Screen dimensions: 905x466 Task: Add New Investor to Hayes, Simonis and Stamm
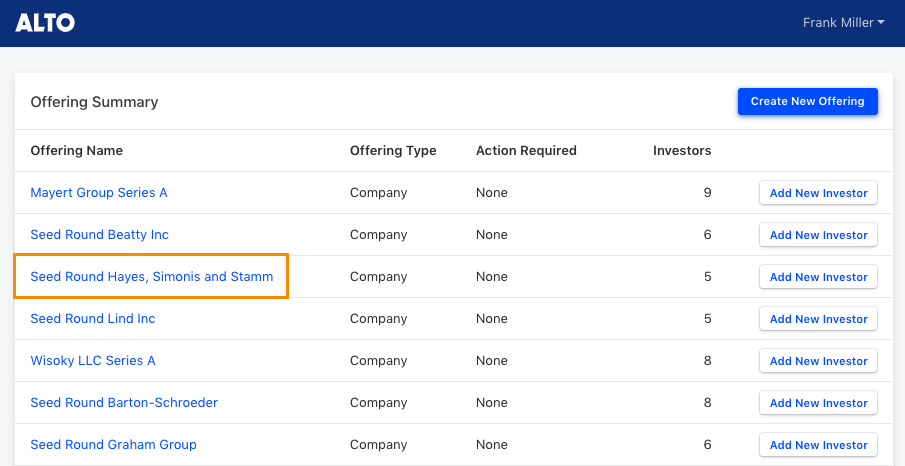818,277
